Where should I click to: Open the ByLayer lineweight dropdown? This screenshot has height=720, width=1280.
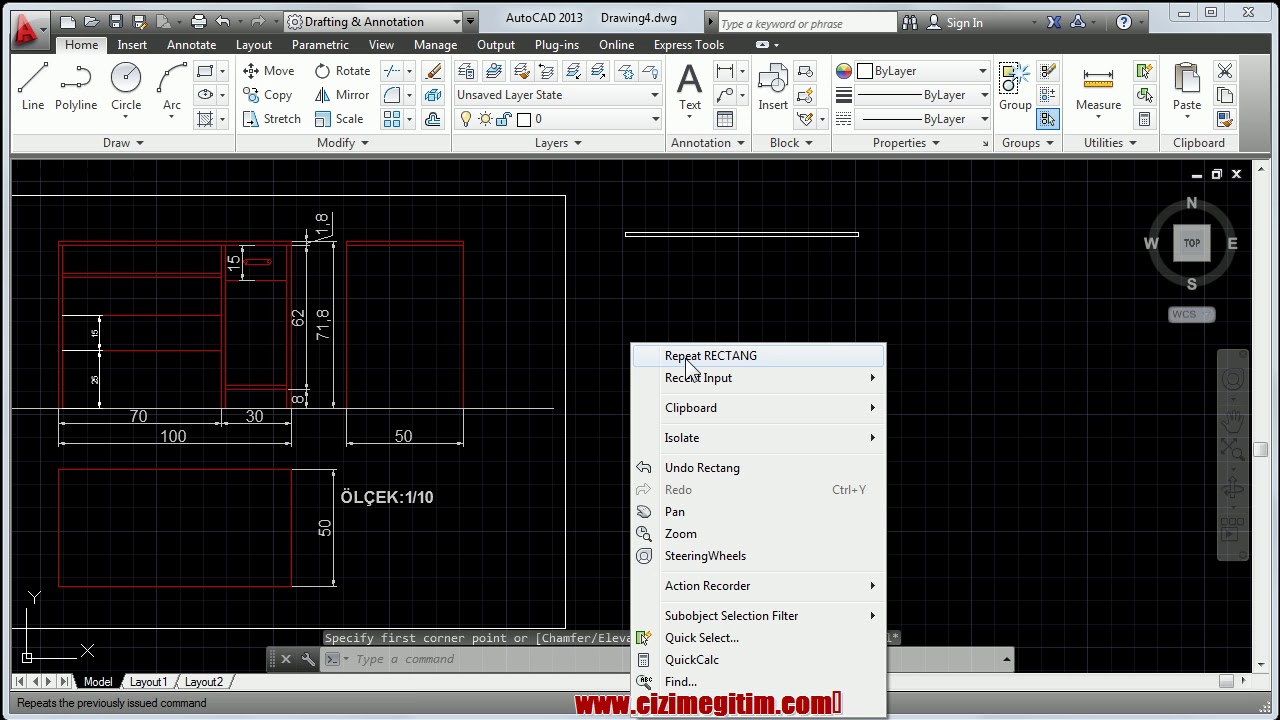[922, 95]
